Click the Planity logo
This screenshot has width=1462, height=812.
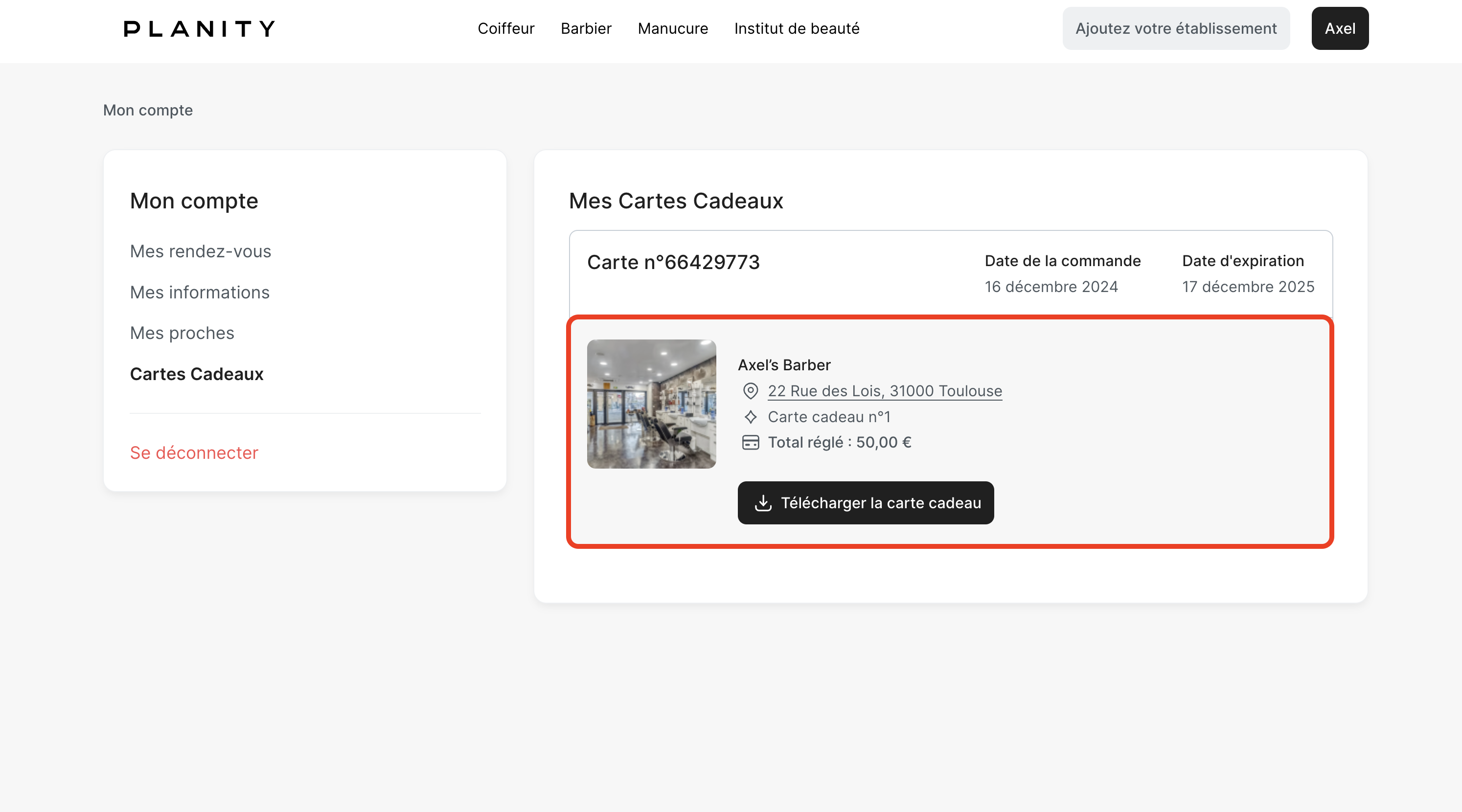coord(199,28)
